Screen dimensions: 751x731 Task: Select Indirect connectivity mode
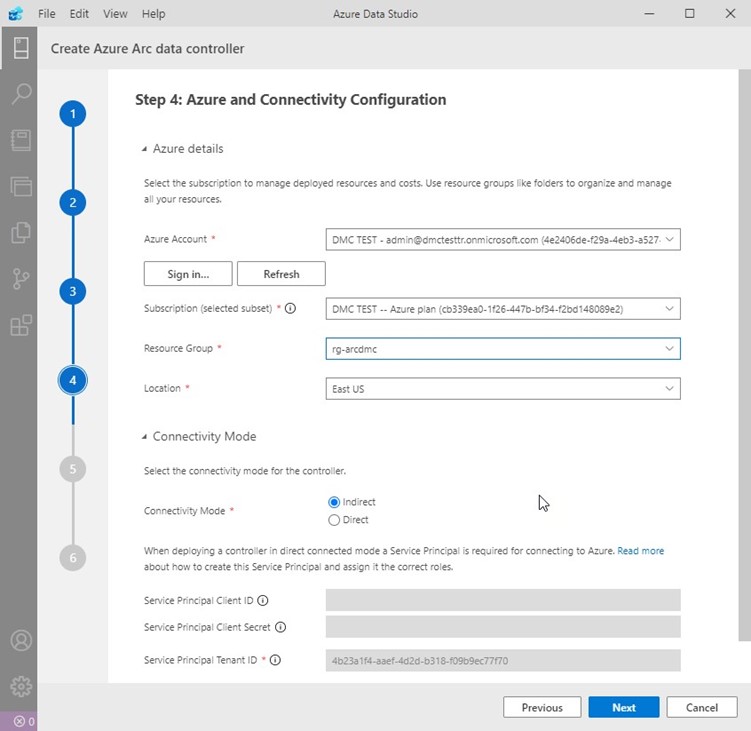[334, 502]
